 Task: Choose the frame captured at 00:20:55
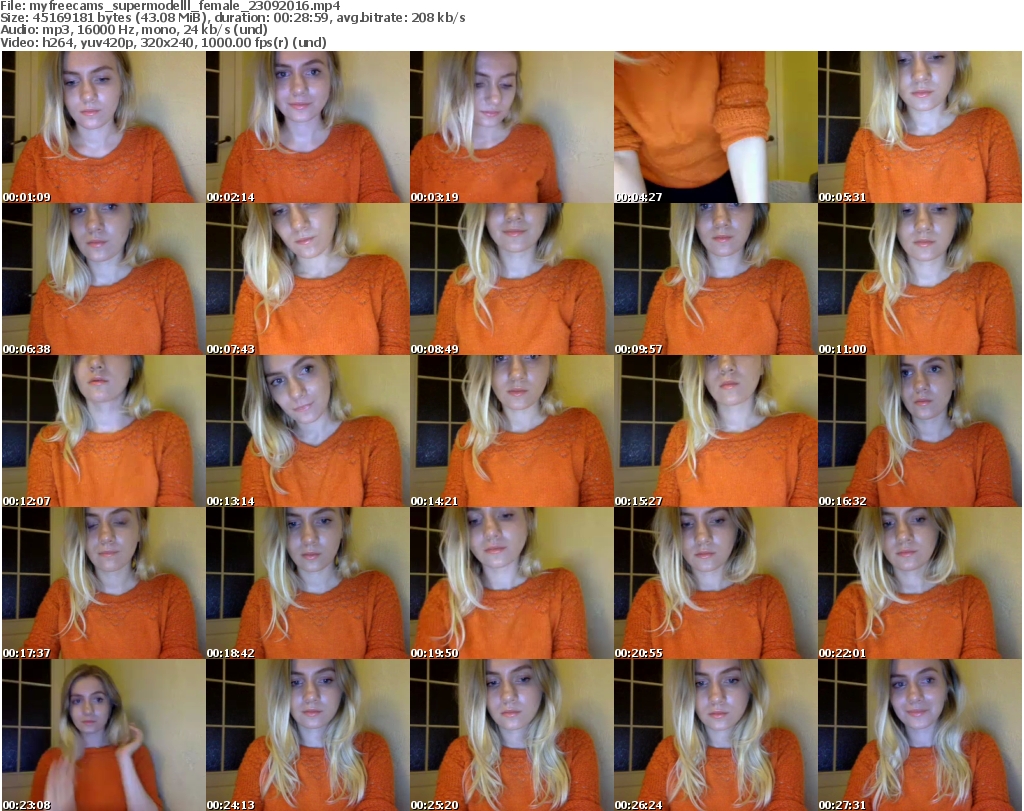(x=715, y=583)
